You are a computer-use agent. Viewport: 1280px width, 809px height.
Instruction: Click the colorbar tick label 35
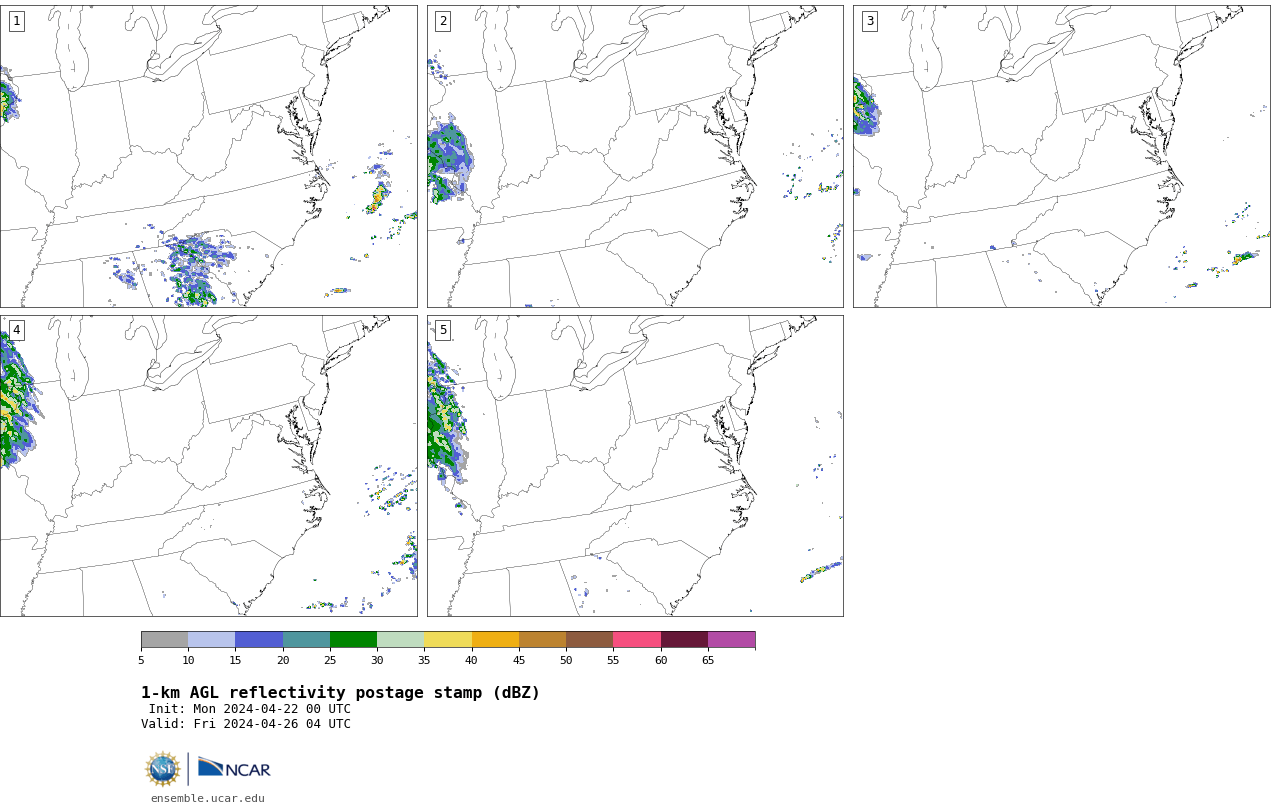pos(425,661)
